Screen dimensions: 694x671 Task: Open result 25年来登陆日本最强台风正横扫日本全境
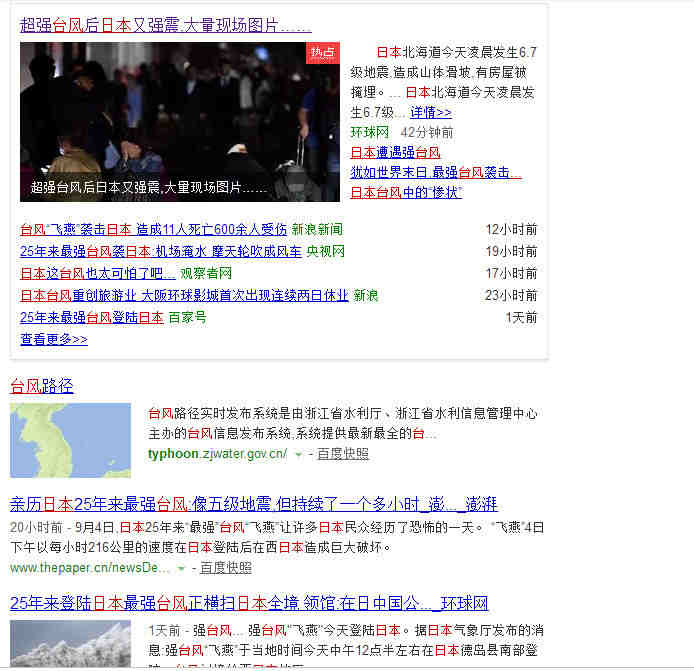click(249, 603)
